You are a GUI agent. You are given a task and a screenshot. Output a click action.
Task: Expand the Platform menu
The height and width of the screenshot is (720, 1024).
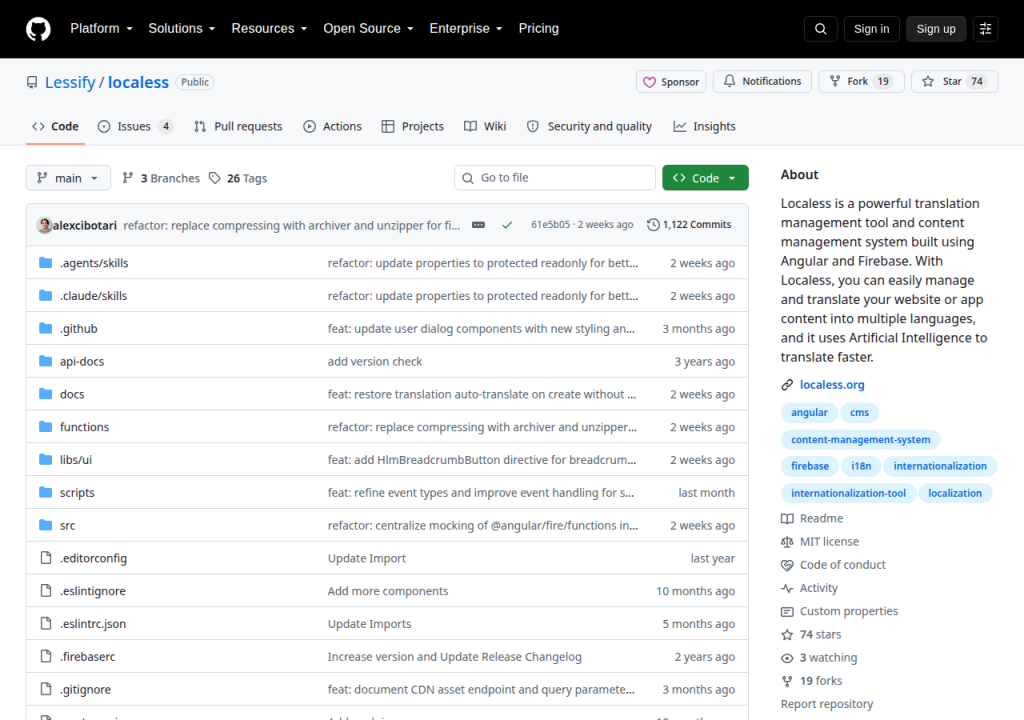coord(102,29)
